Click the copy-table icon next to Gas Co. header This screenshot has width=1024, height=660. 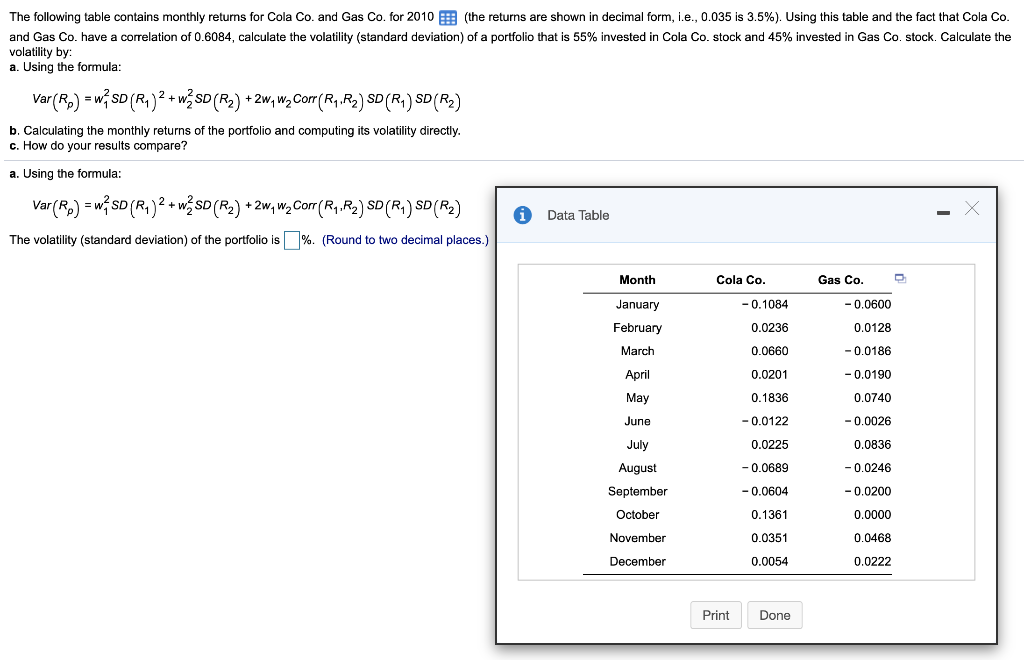click(900, 279)
